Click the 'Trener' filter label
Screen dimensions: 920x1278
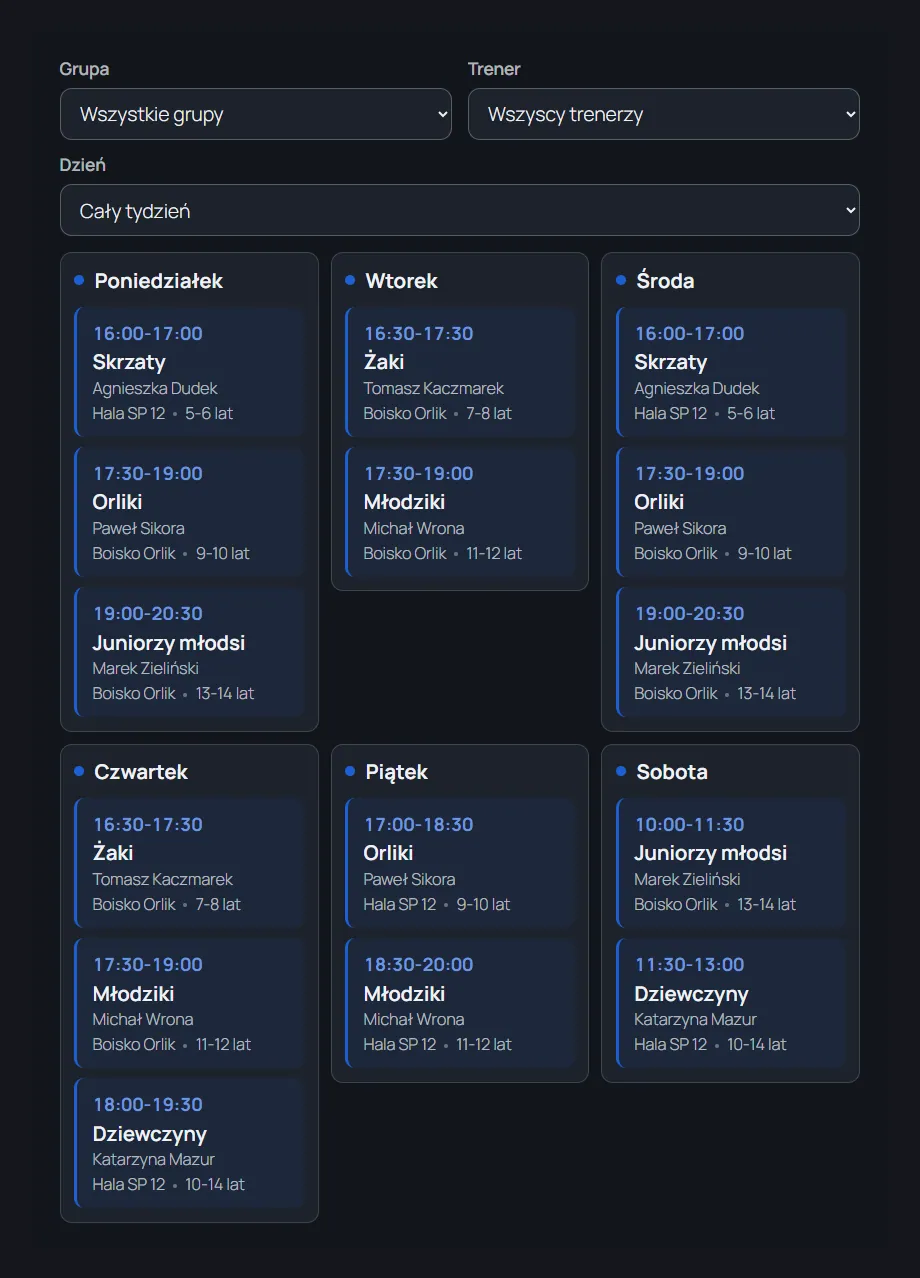[494, 69]
